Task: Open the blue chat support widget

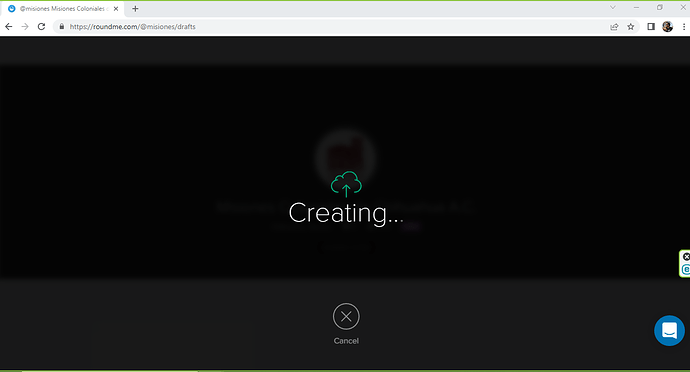Action: 669,330
